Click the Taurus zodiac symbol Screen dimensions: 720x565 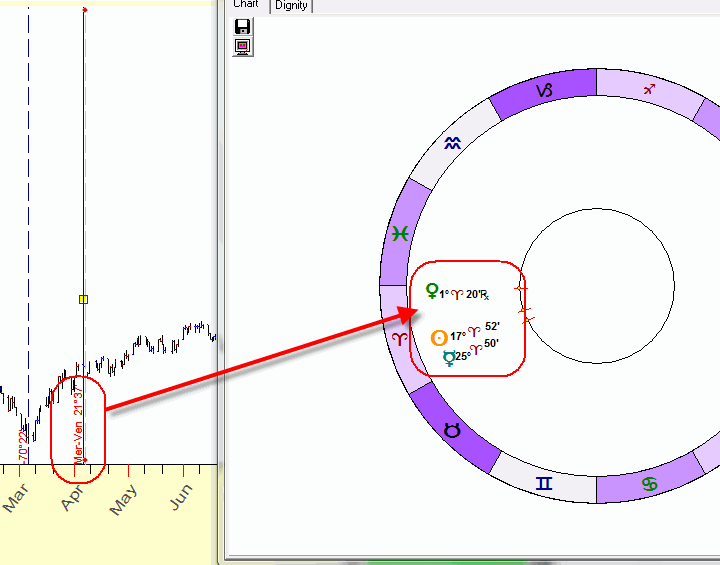point(453,430)
